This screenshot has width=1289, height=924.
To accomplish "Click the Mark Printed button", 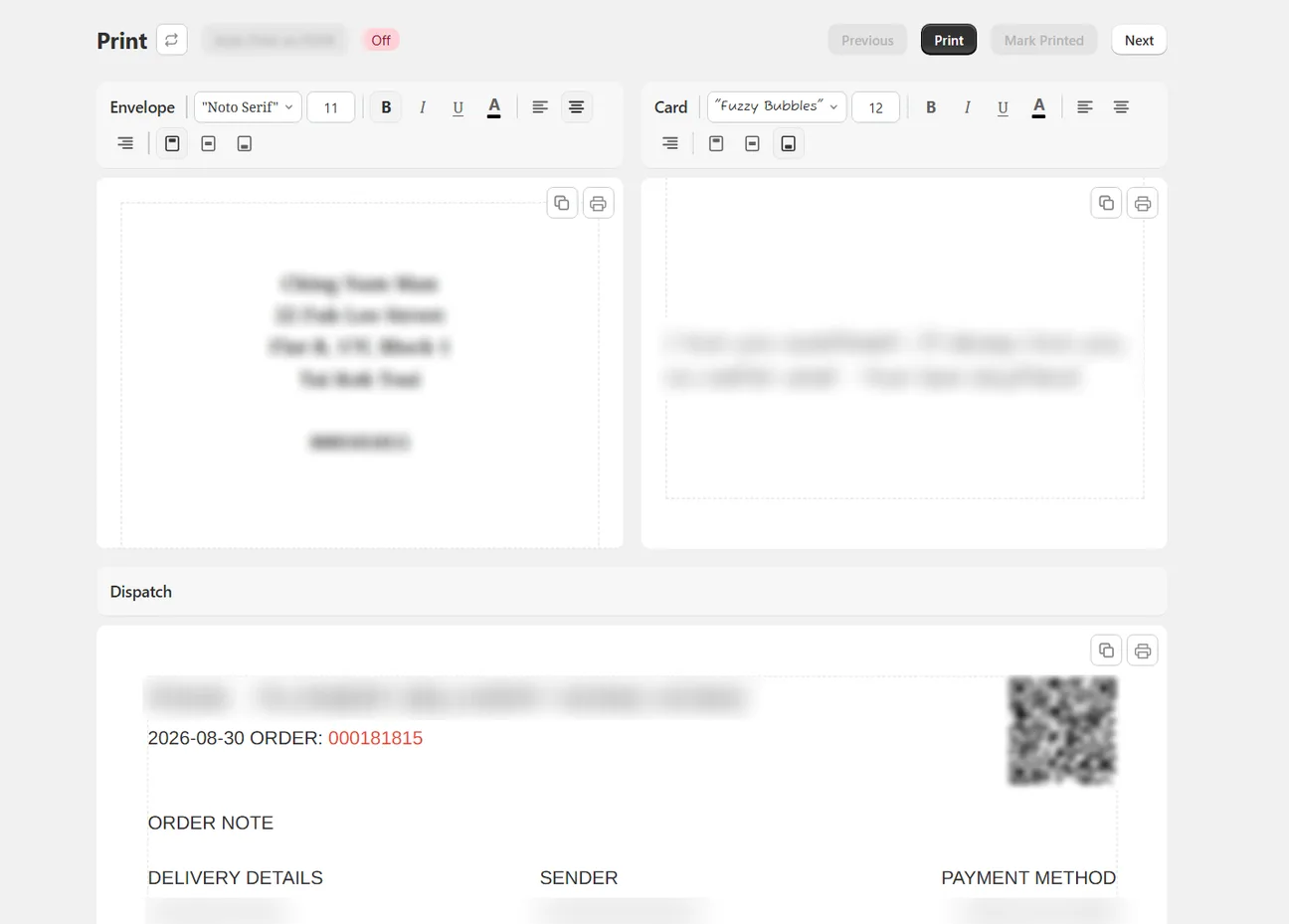I will click(1043, 40).
